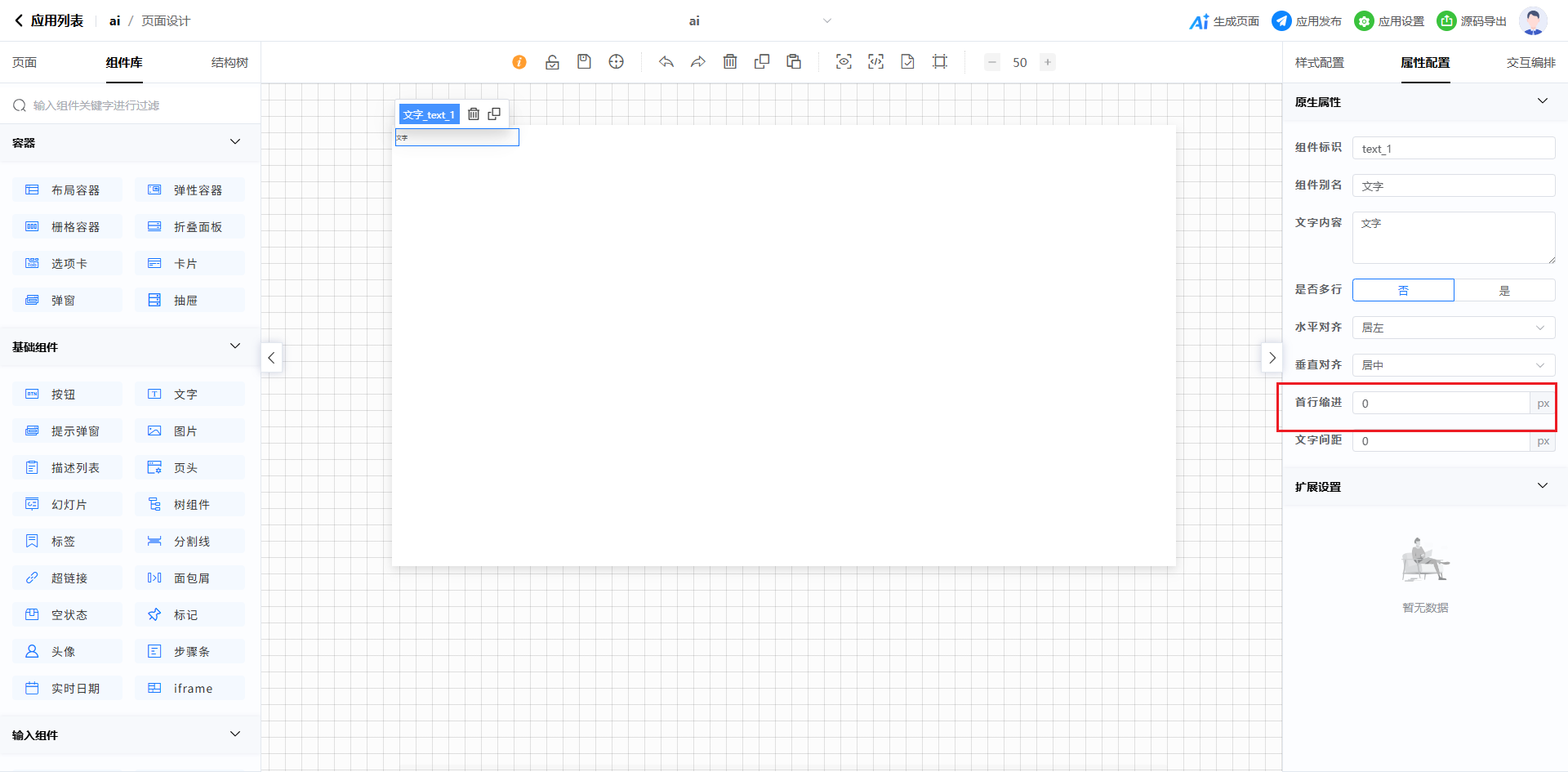Image resolution: width=1568 pixels, height=772 pixels.
Task: Delete the selected 文字_text_1 component
Action: point(474,114)
